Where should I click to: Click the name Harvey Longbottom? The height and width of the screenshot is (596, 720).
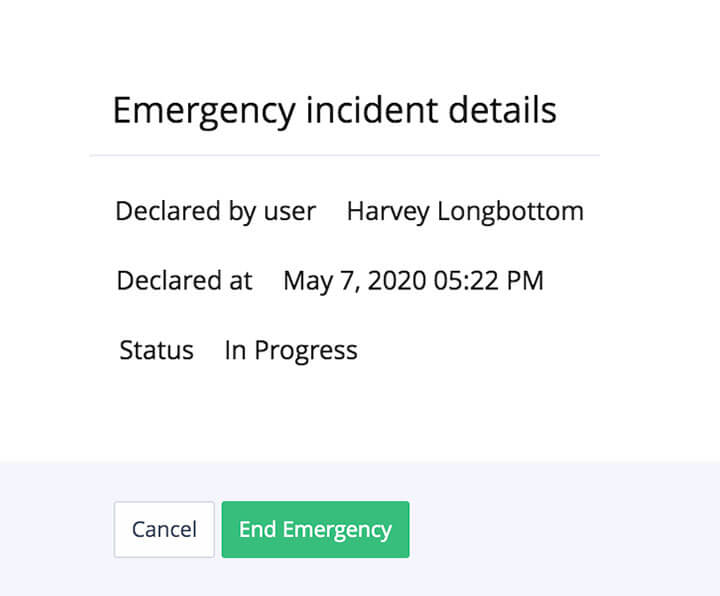coord(465,212)
